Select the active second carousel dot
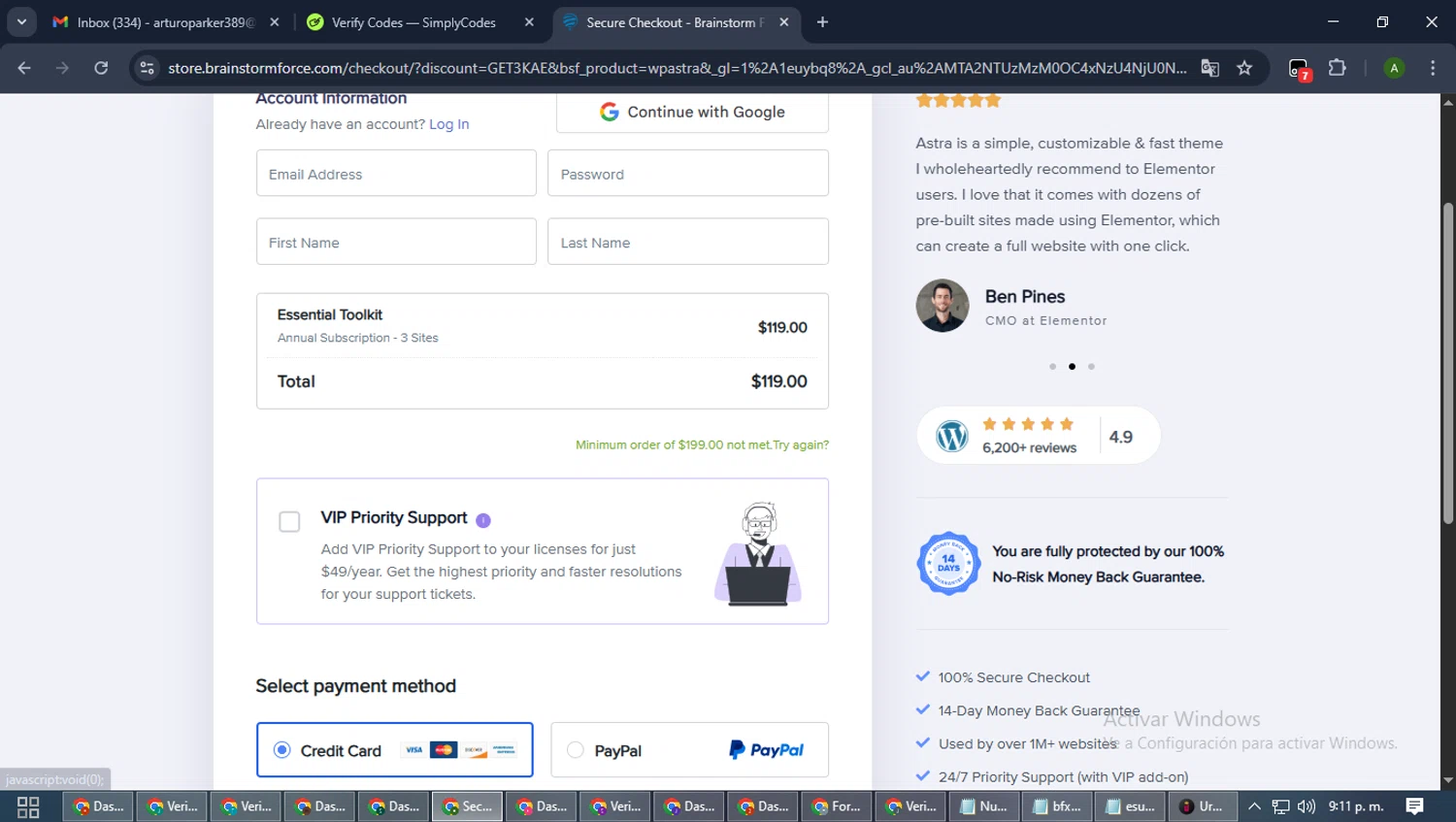 tap(1072, 366)
